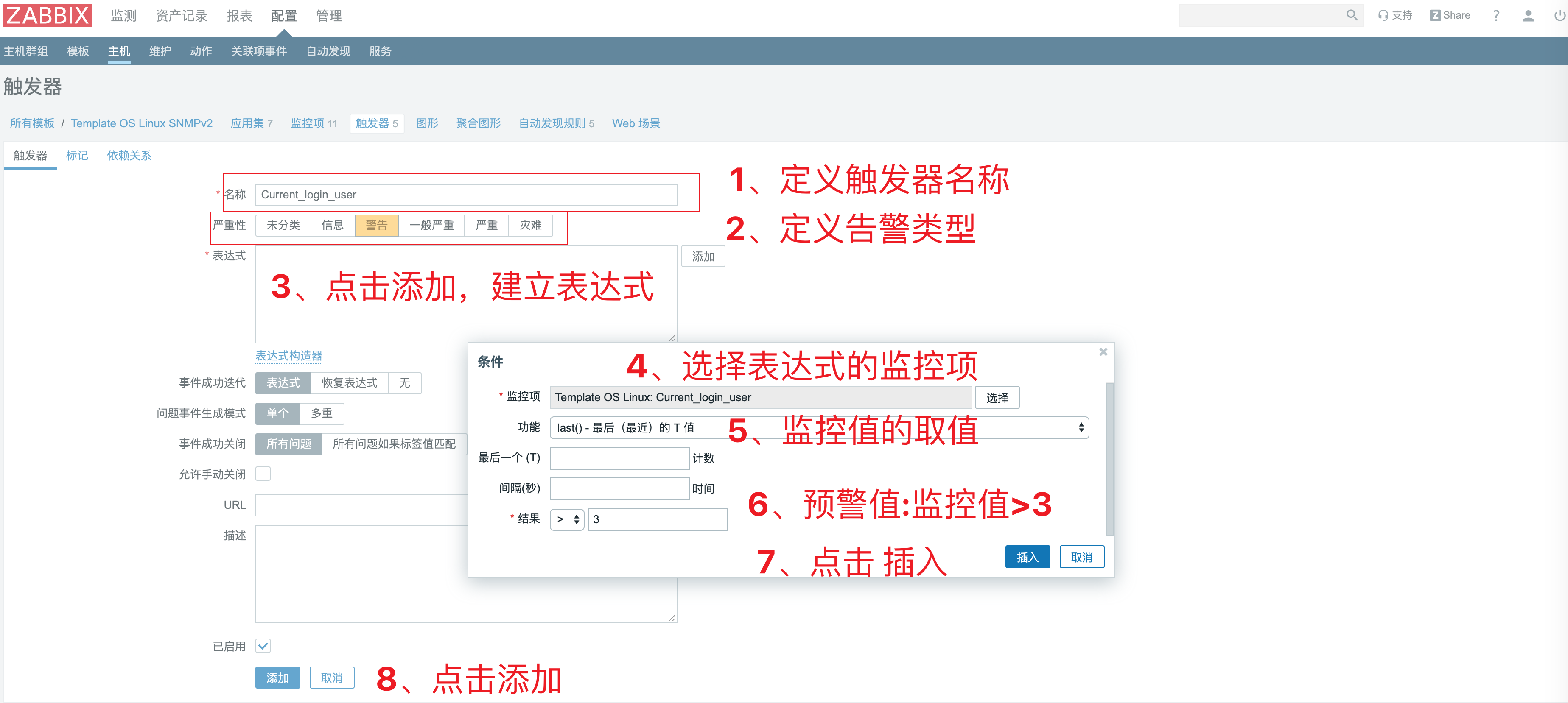Click the 插入 button in the dialog

point(1028,556)
